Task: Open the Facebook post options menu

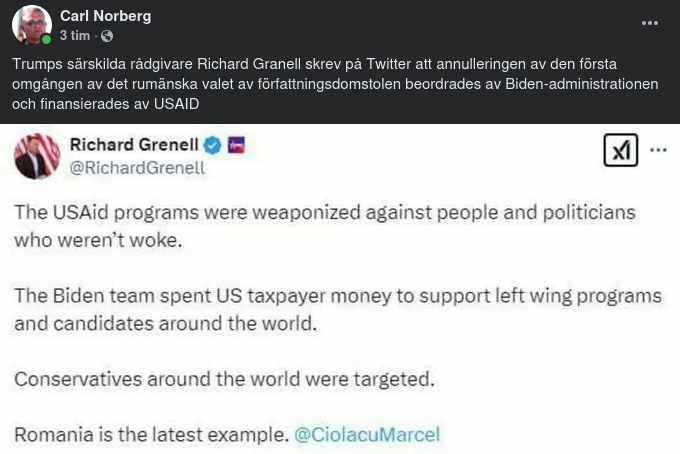Action: [x=650, y=23]
